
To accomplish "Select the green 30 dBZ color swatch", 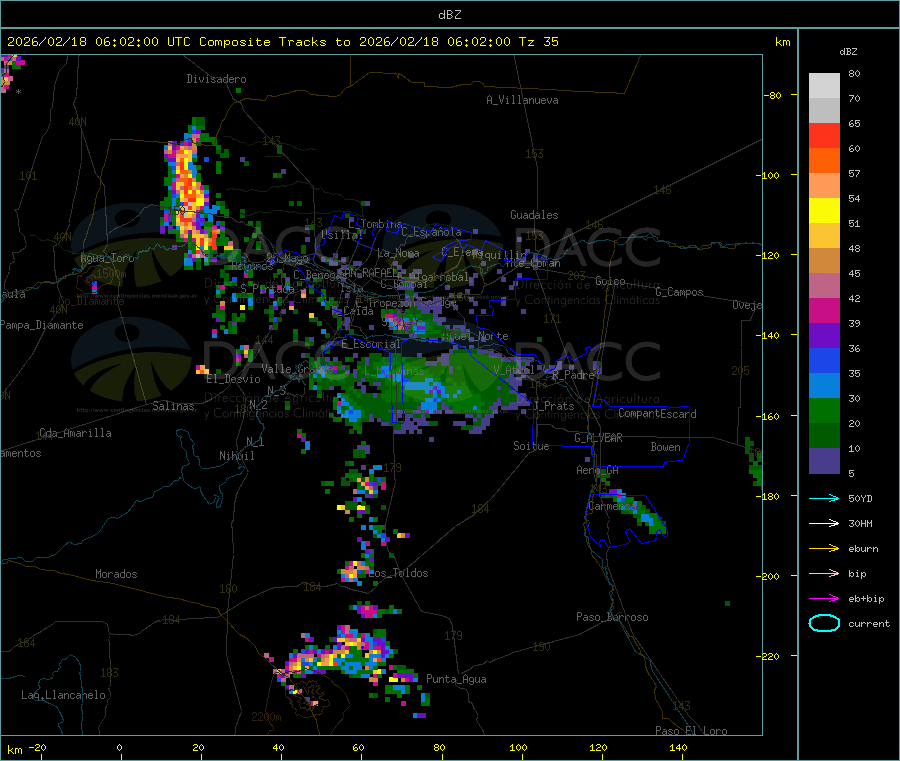I will point(824,410).
